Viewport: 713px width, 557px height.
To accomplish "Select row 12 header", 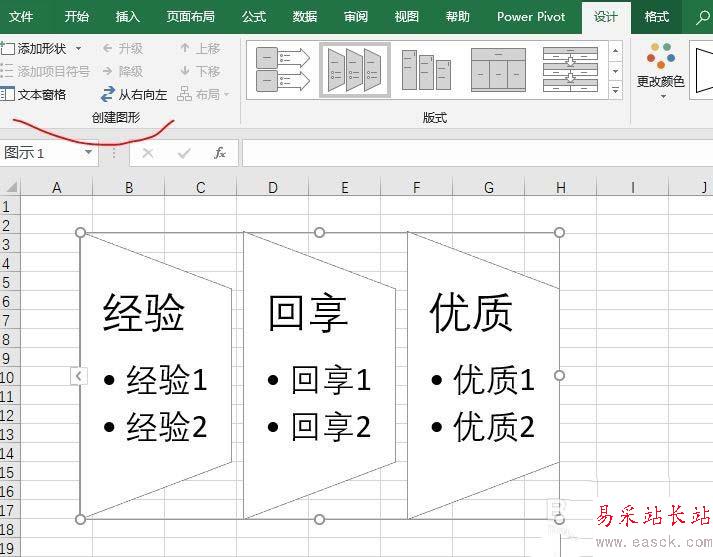I will (x=10, y=415).
